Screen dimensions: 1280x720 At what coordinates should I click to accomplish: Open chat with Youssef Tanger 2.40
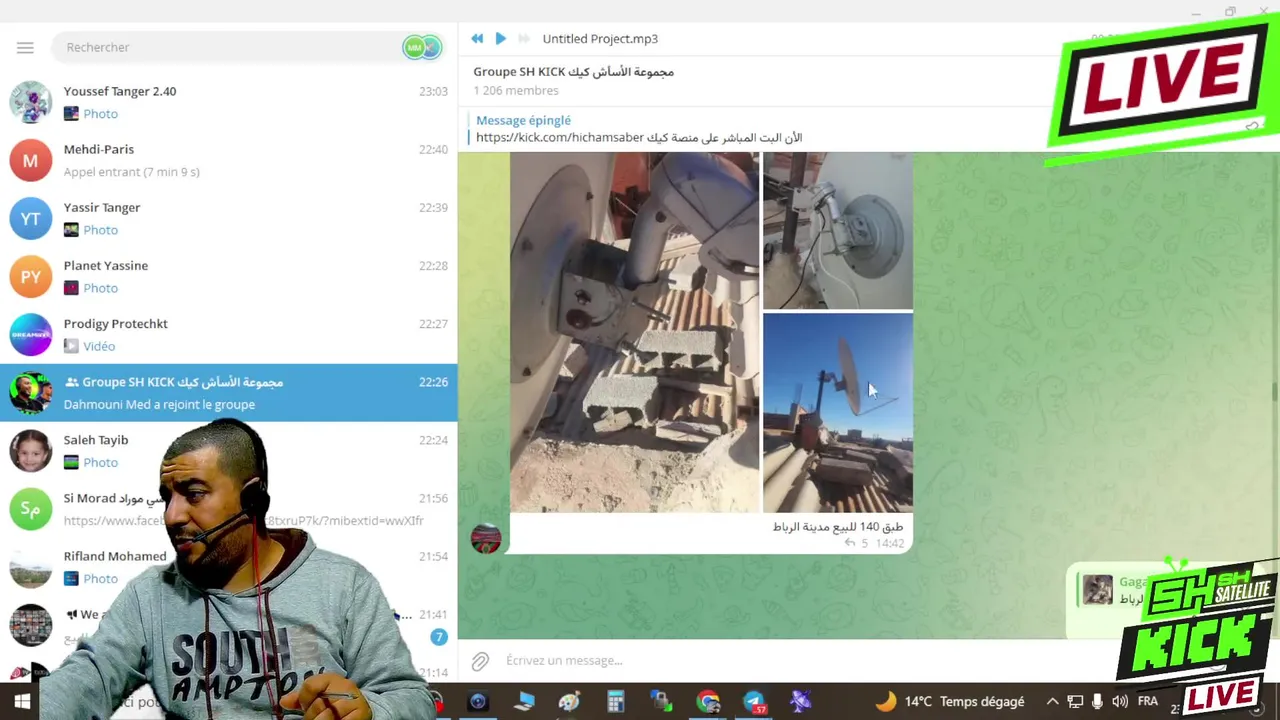(x=229, y=102)
